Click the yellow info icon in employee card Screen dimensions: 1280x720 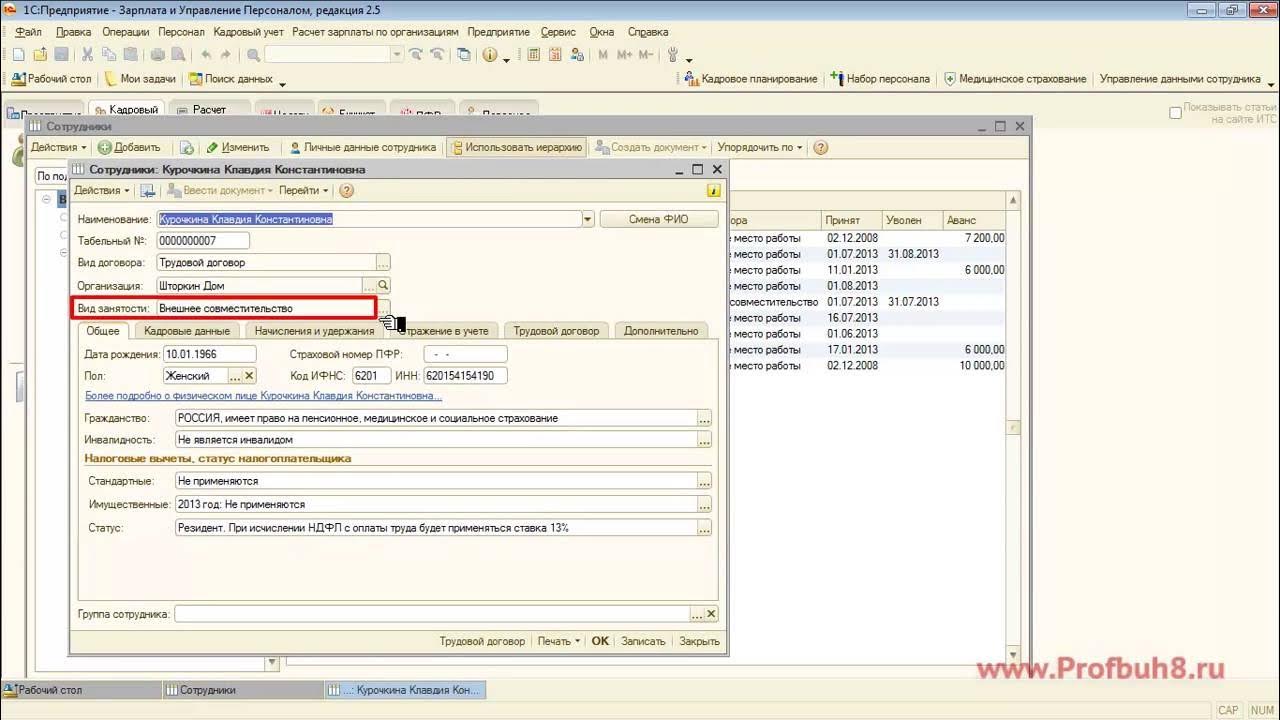pyautogui.click(x=713, y=190)
